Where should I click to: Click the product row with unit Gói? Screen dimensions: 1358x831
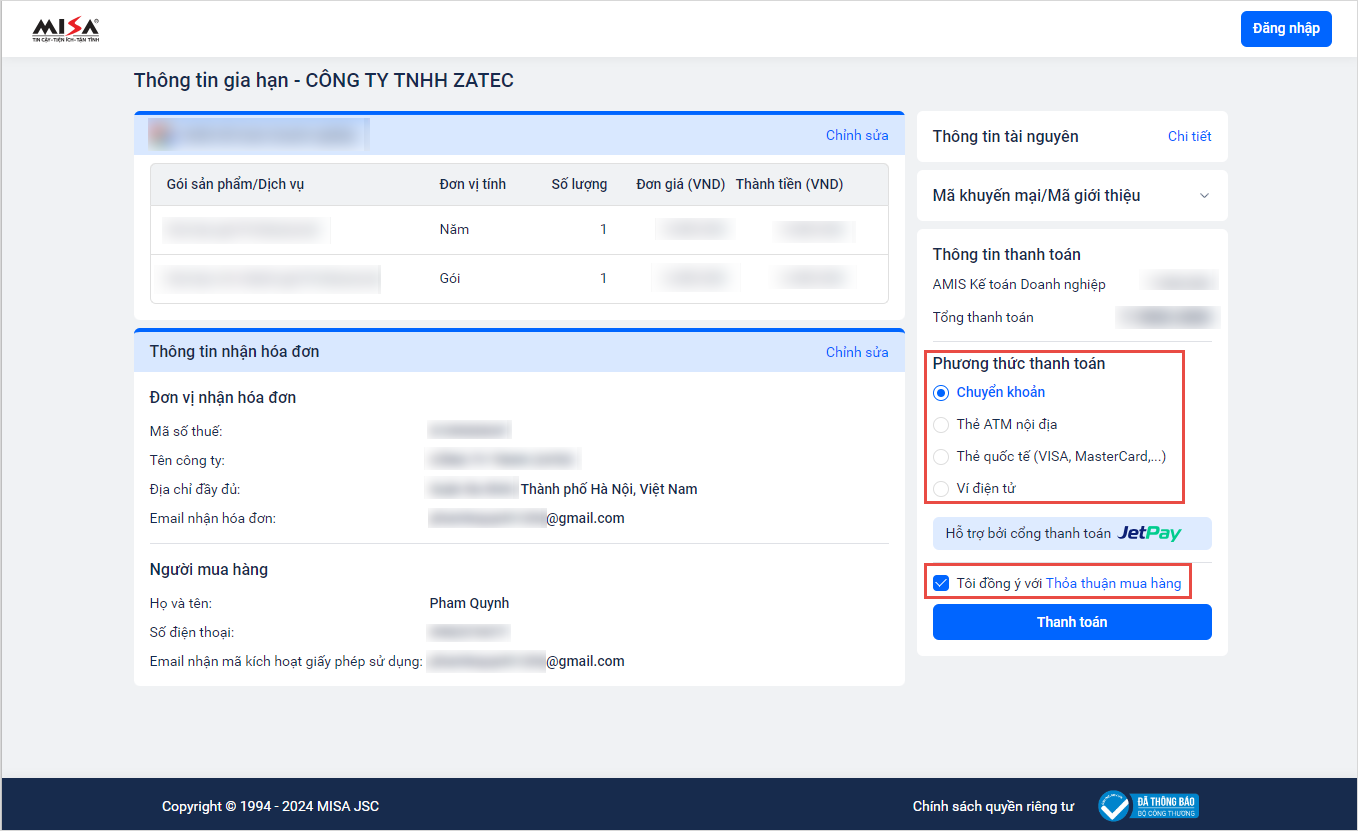pyautogui.click(x=518, y=279)
